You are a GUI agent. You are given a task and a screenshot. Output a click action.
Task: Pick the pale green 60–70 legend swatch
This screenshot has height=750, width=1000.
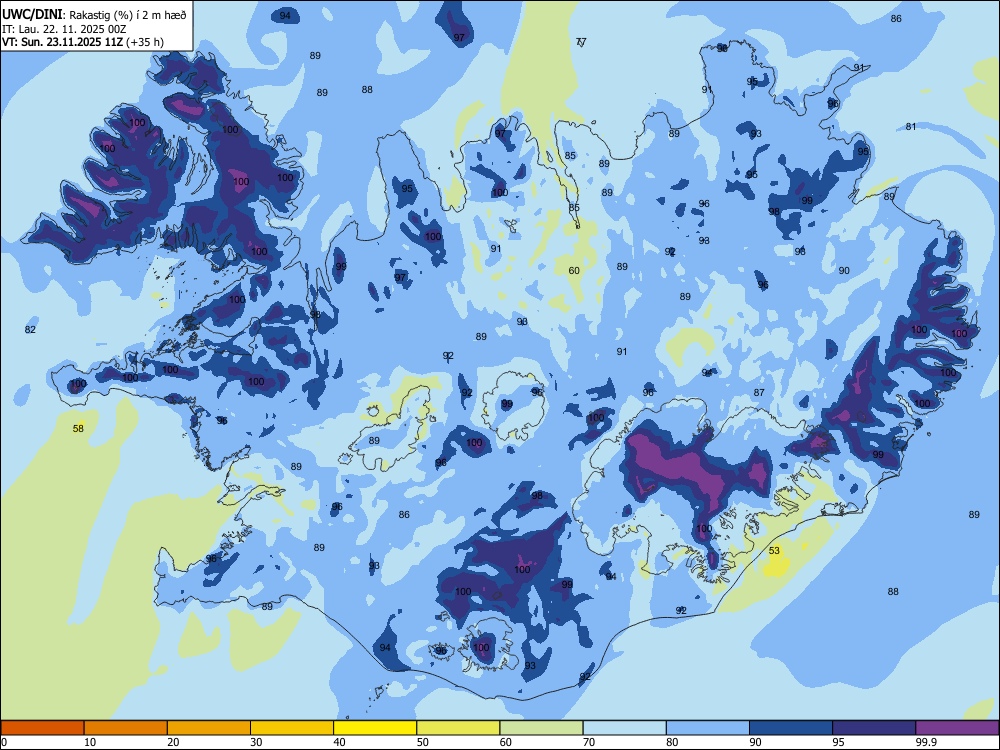coord(541,728)
